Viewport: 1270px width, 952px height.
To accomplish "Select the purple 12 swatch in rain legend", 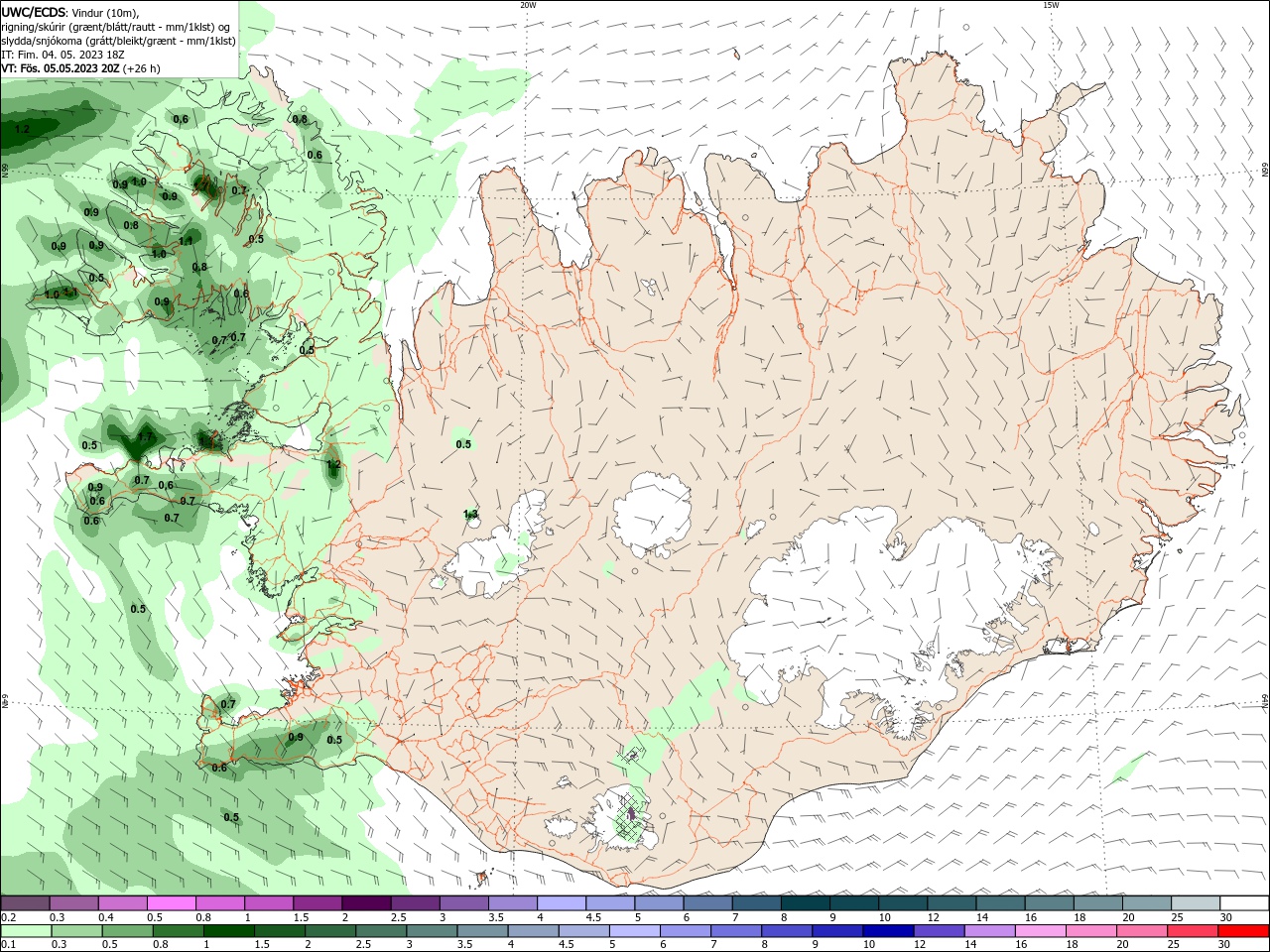I will (x=938, y=931).
